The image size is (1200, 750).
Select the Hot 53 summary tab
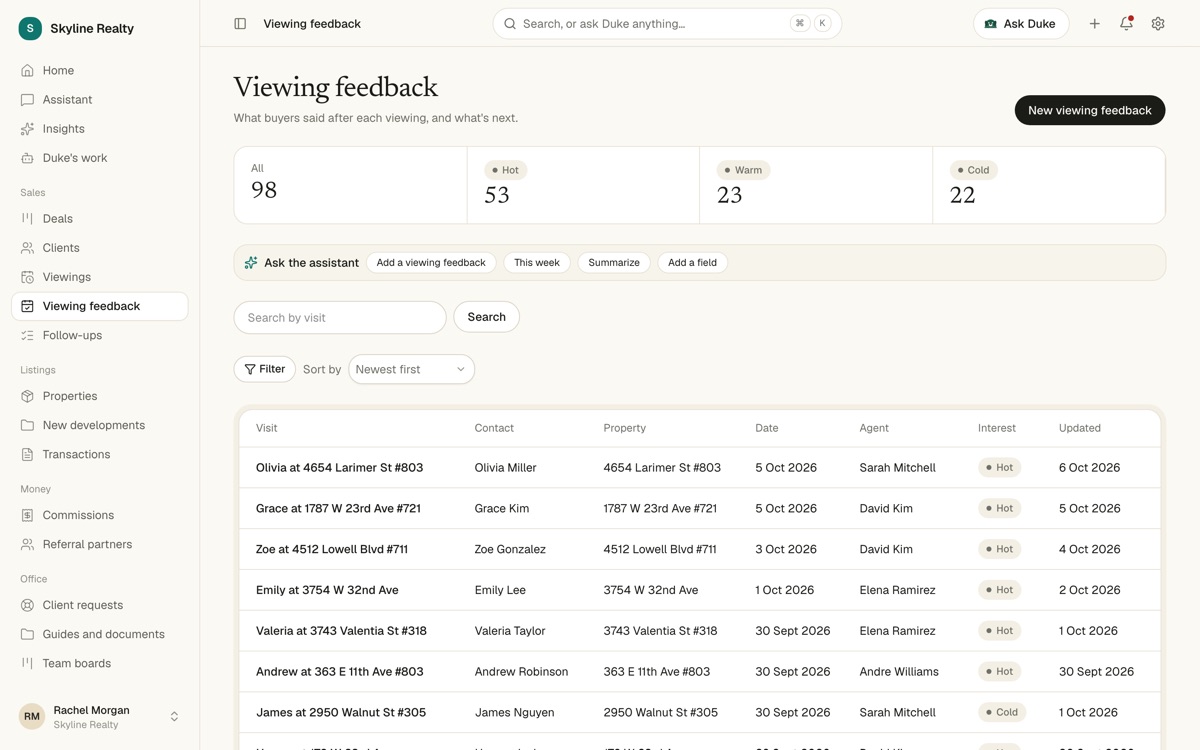[583, 185]
